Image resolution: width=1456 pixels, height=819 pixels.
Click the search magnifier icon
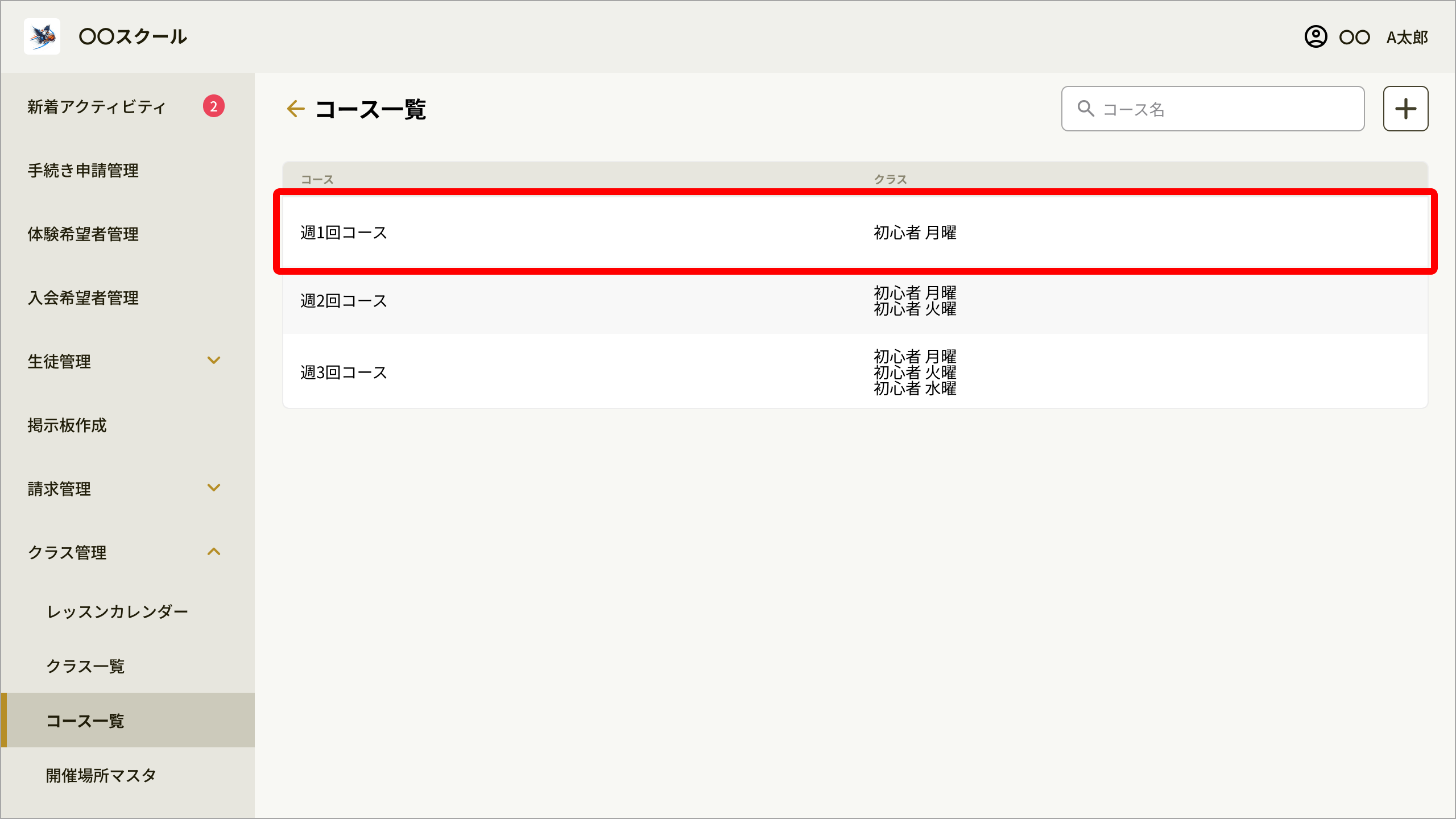[x=1086, y=109]
